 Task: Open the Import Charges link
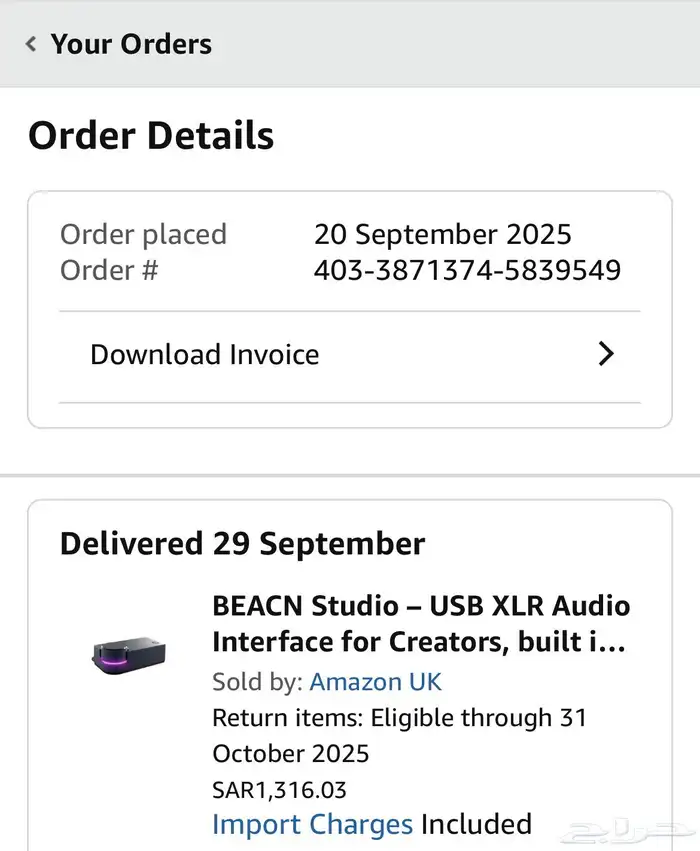coord(312,824)
